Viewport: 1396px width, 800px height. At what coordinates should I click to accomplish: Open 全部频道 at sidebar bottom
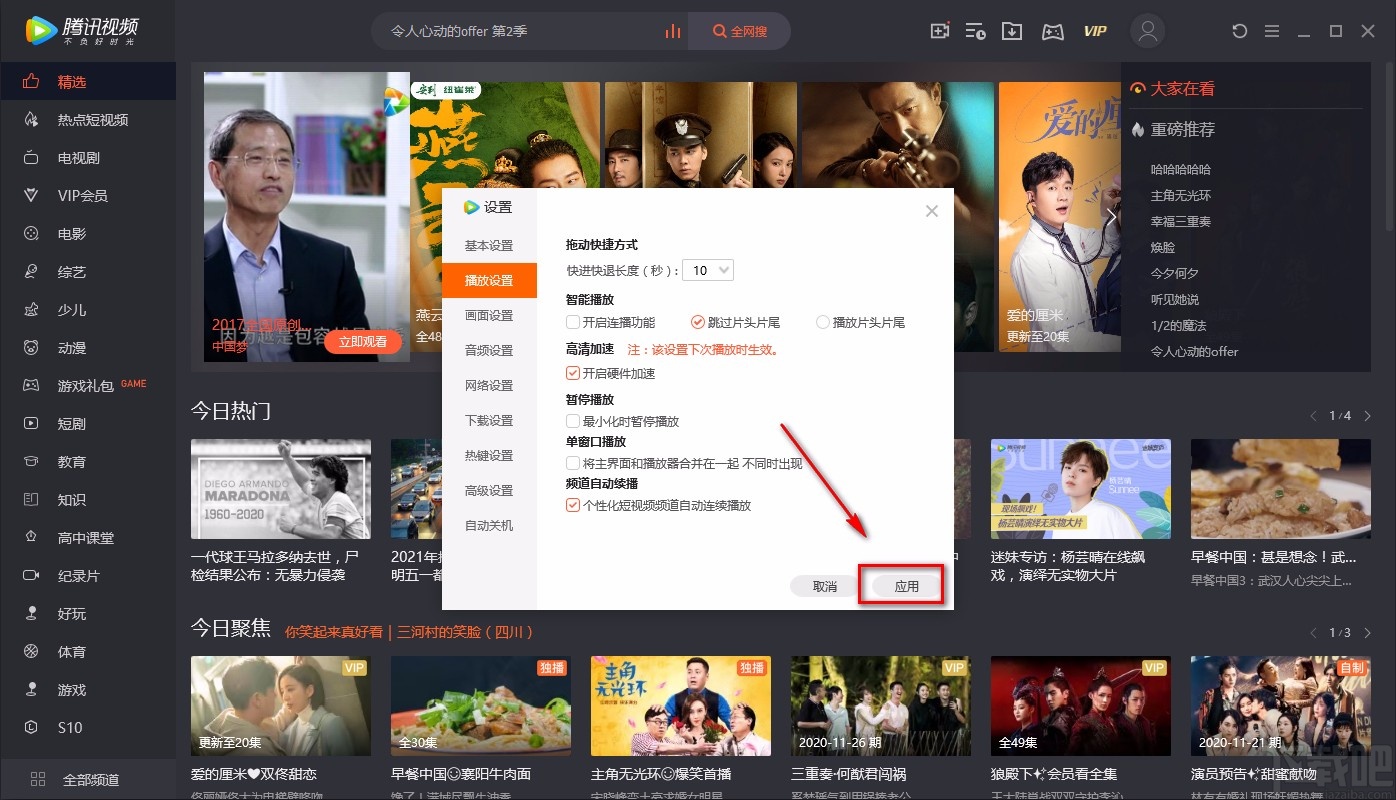coord(88,780)
